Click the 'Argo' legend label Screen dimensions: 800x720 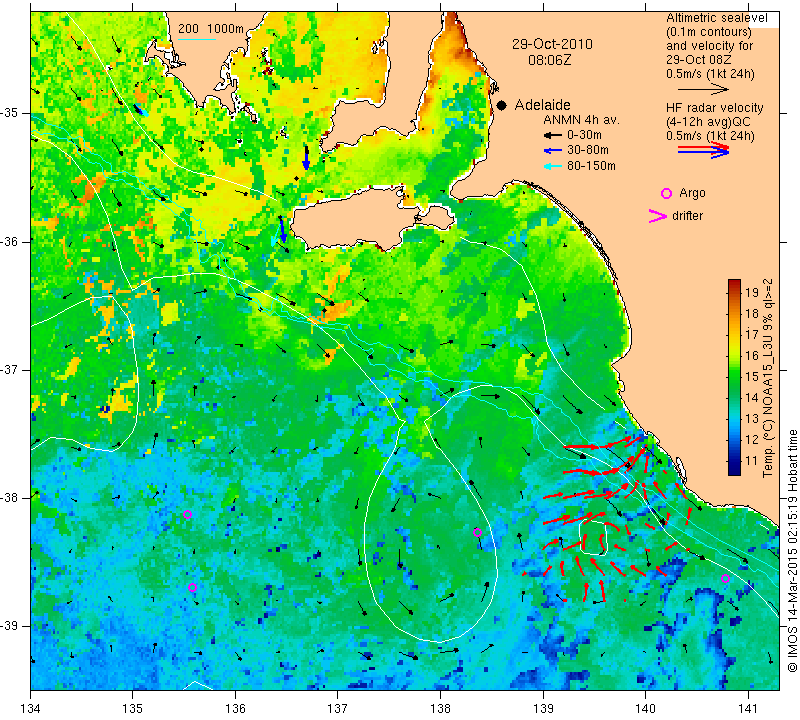pyautogui.click(x=692, y=193)
